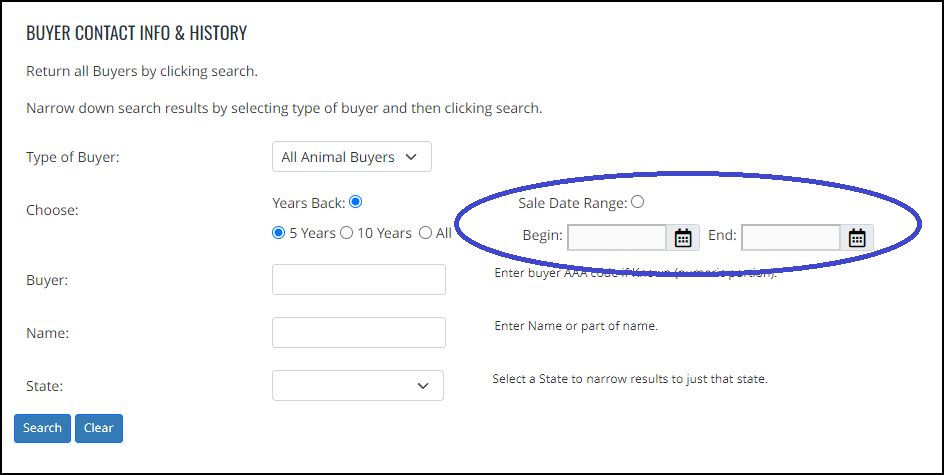Image resolution: width=944 pixels, height=475 pixels.
Task: Click into the End date field
Action: coord(791,237)
